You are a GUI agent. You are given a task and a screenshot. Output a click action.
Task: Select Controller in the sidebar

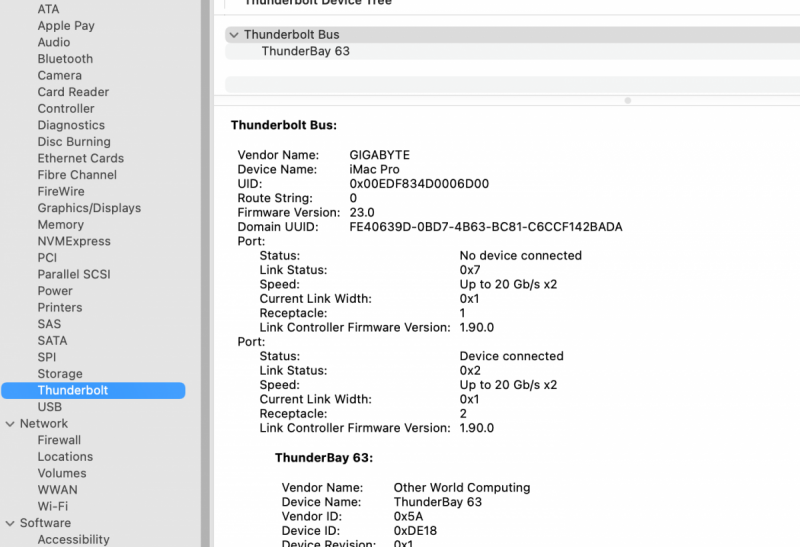66,109
